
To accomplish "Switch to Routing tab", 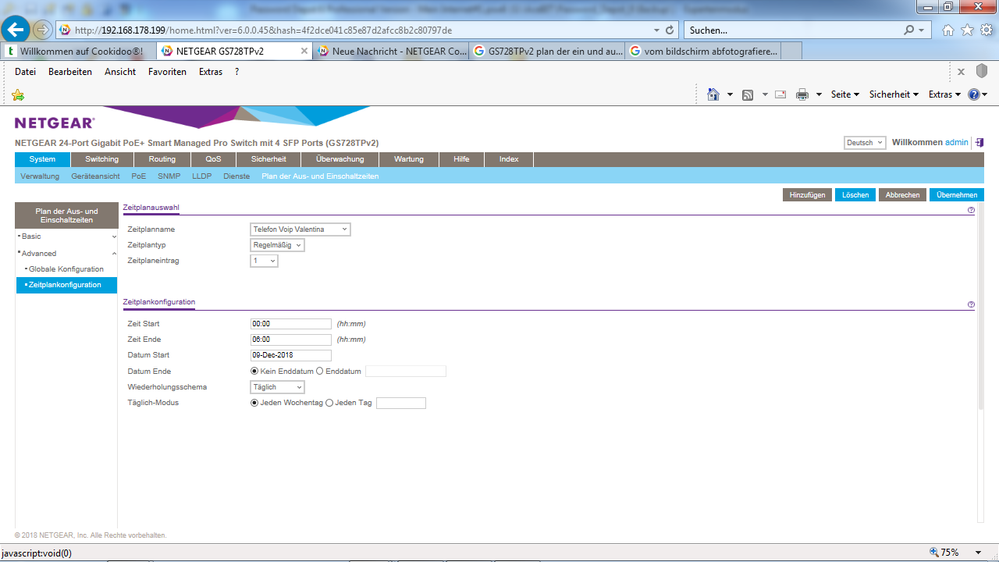I will click(x=162, y=159).
